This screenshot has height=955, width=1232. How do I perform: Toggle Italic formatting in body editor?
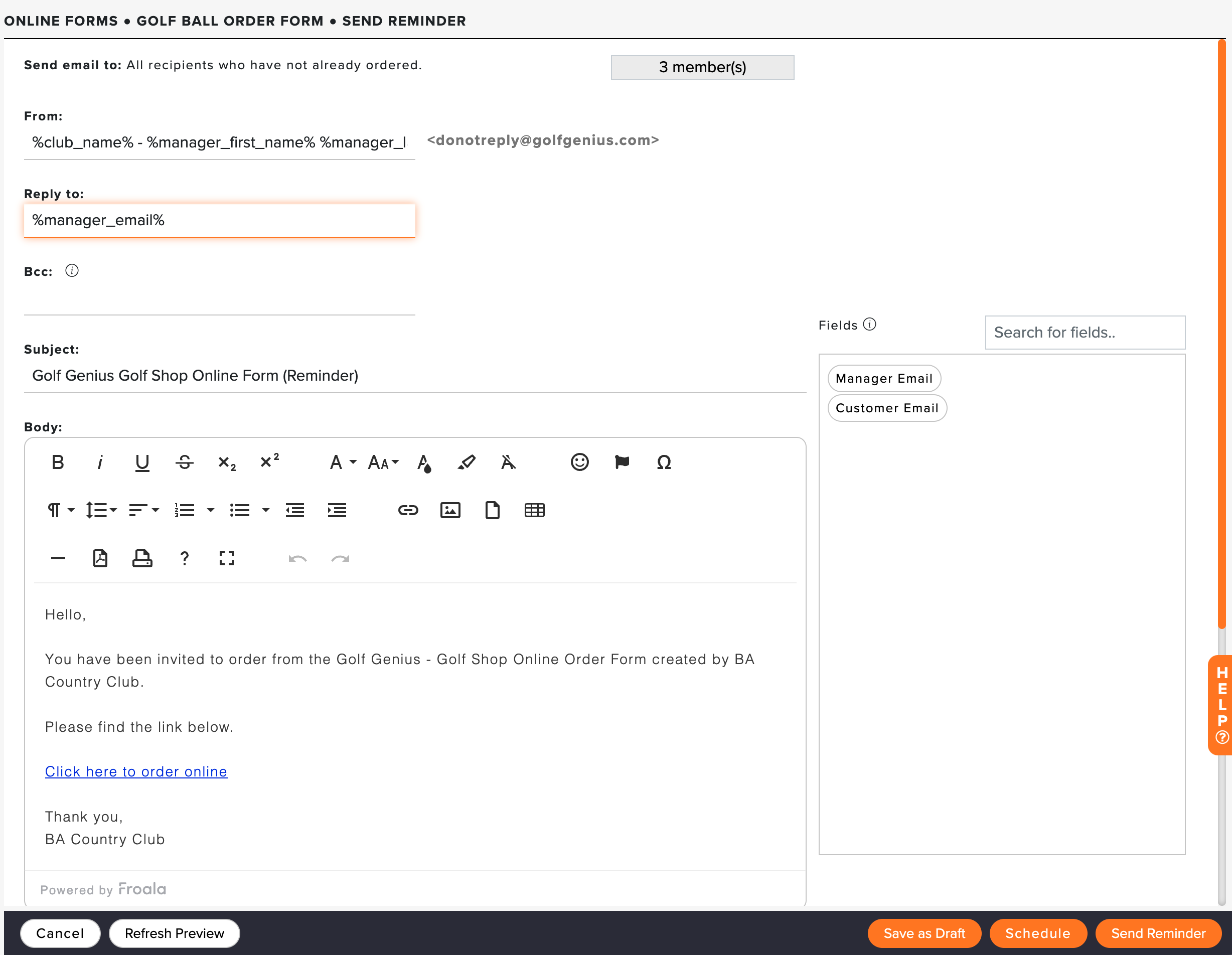(100, 462)
